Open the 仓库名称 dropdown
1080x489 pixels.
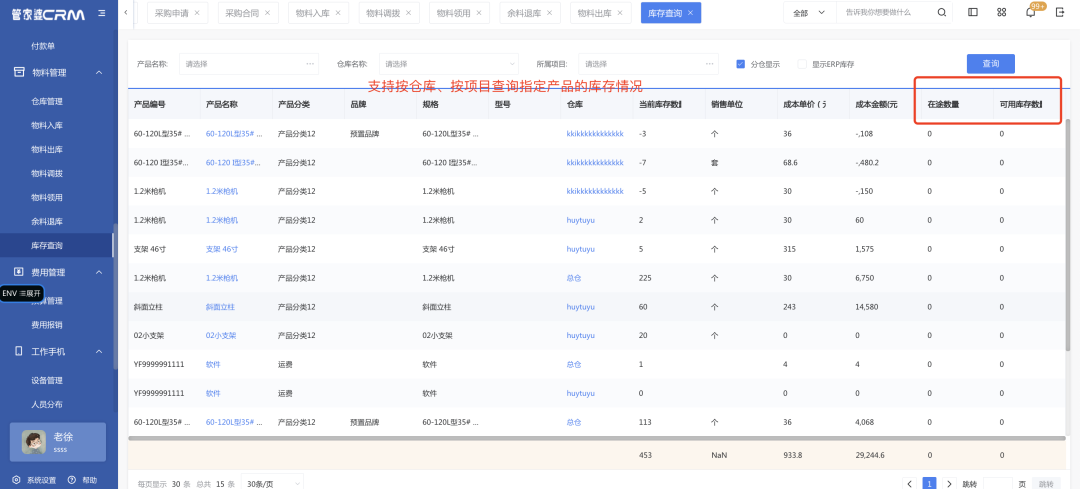[448, 64]
